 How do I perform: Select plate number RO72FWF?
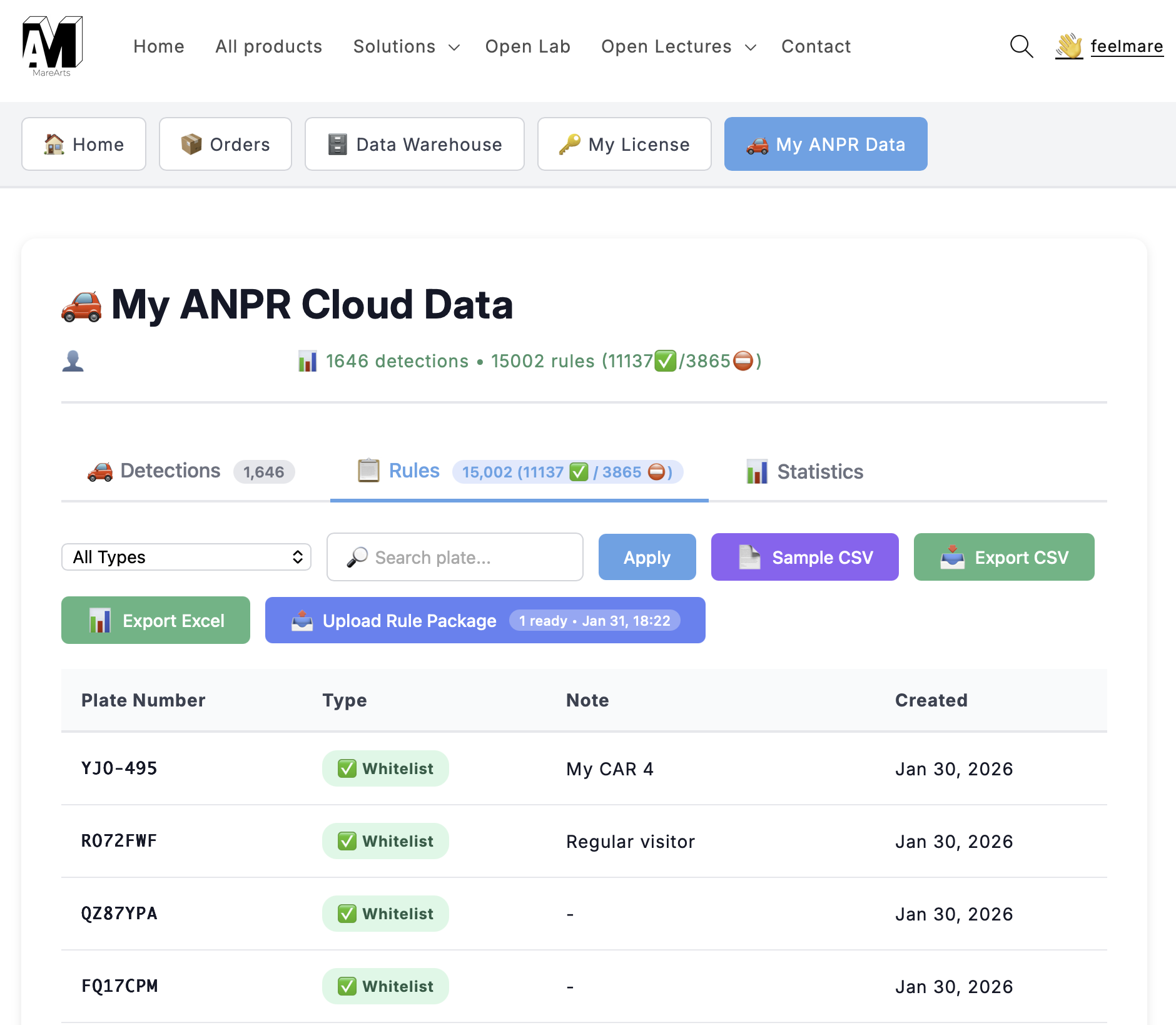coord(119,841)
